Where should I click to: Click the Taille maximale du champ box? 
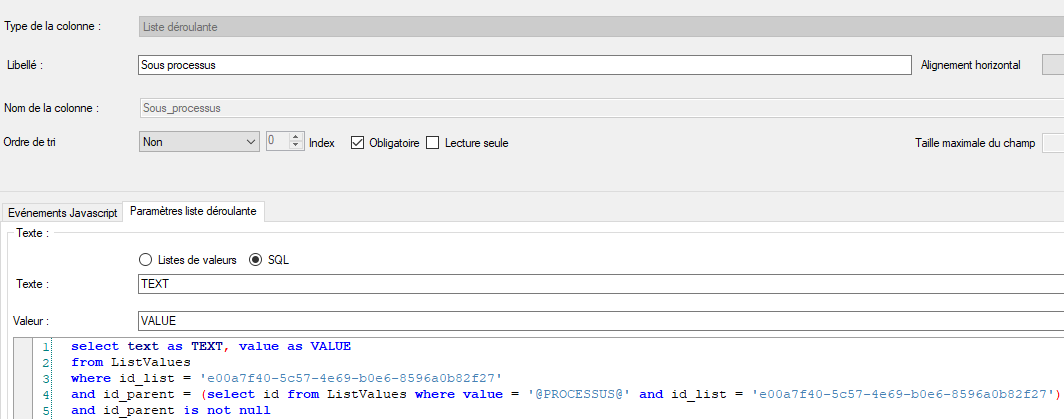point(1052,143)
